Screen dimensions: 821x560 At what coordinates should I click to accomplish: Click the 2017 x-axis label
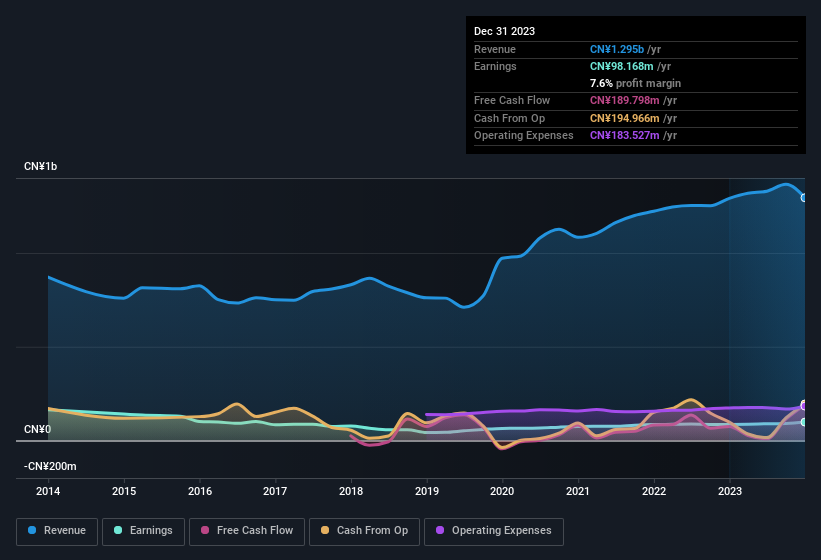[275, 491]
